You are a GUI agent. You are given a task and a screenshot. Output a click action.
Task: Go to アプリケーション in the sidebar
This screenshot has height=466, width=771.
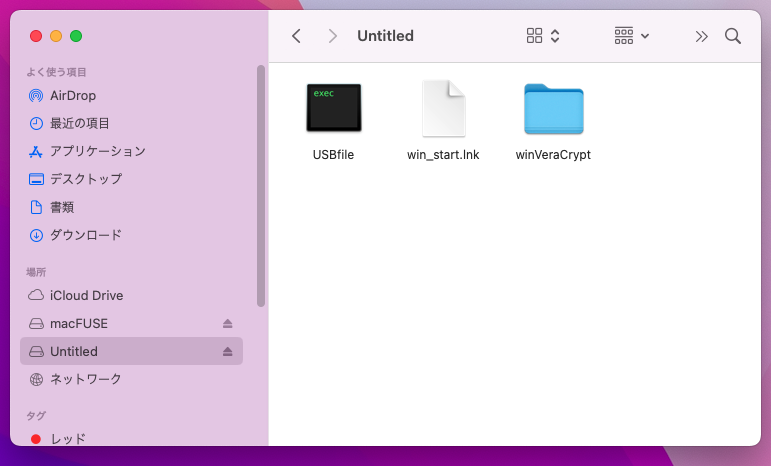tap(97, 151)
